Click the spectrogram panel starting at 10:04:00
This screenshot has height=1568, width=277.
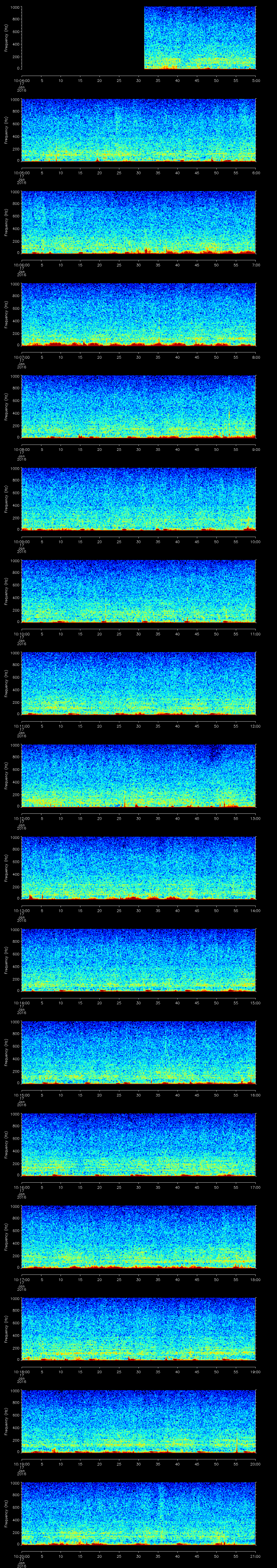click(139, 38)
